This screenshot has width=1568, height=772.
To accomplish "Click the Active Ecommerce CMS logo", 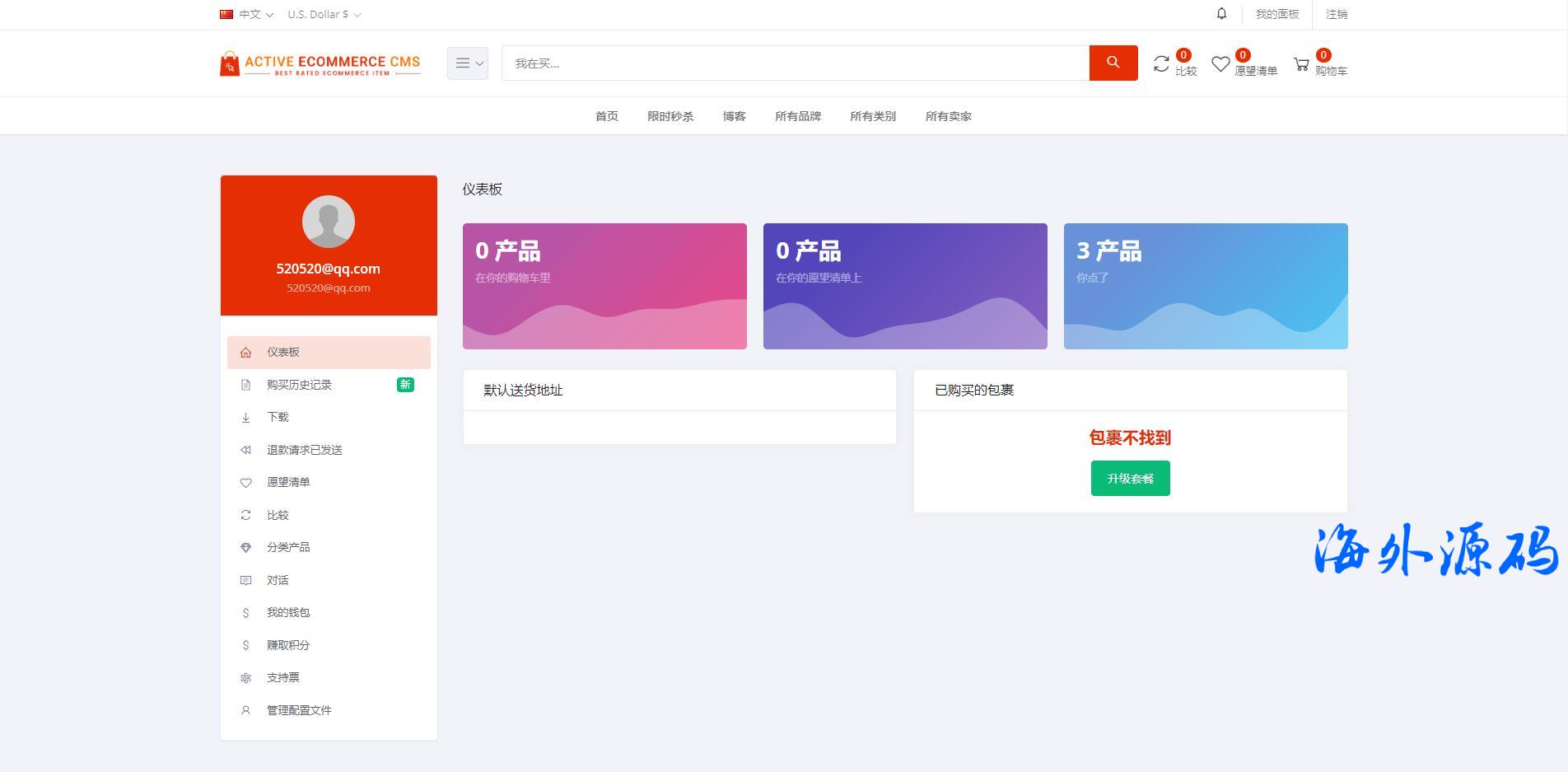I will [x=320, y=64].
